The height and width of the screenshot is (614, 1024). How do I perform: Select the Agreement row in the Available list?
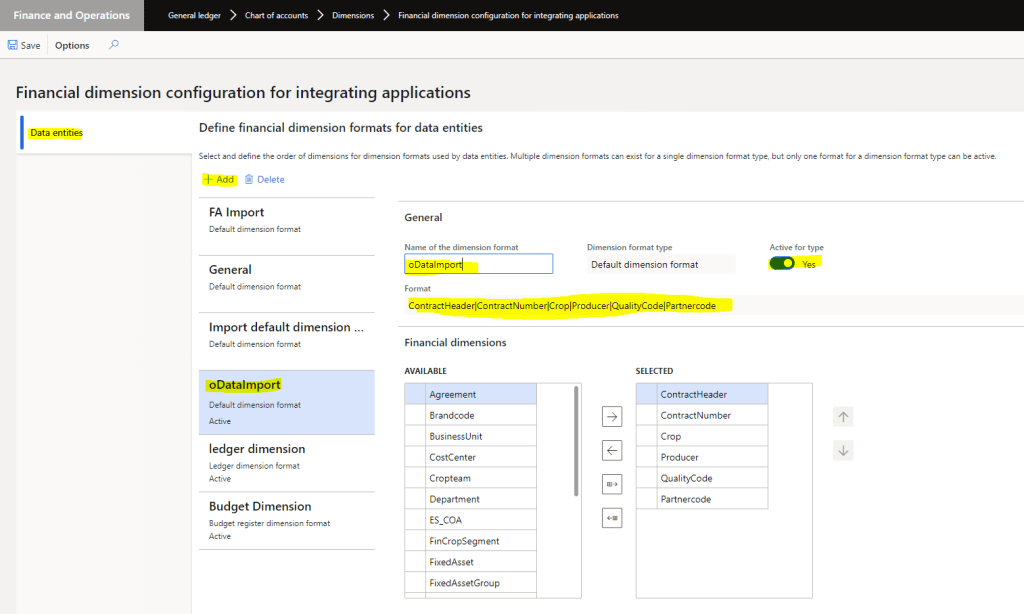[x=470, y=393]
